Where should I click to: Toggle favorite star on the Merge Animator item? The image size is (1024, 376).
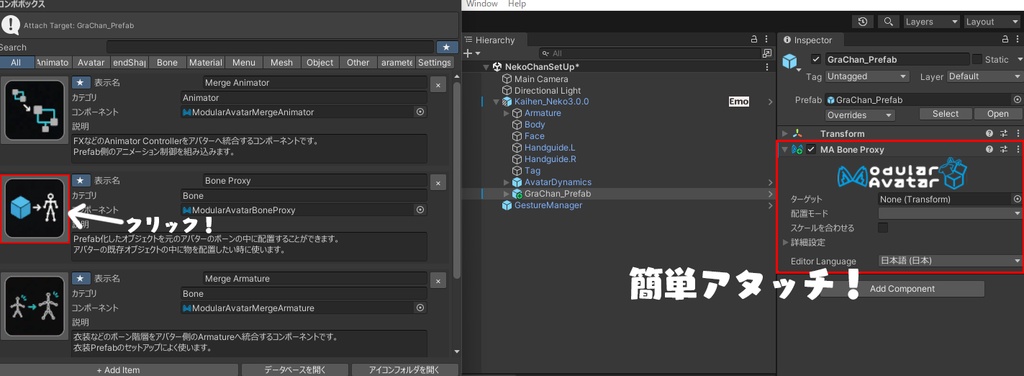(x=81, y=83)
